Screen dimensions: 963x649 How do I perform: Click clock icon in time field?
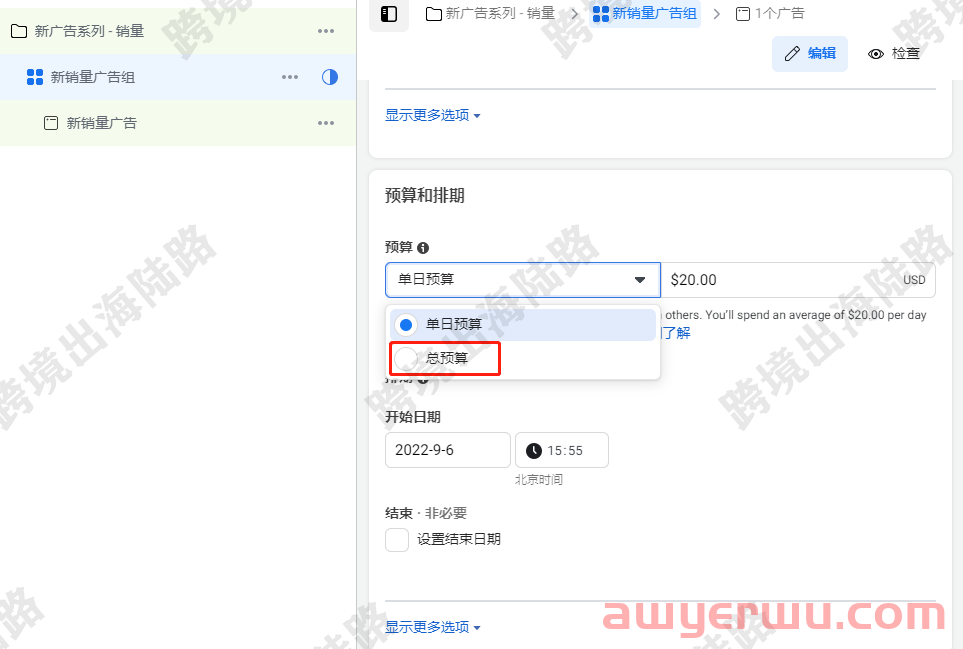(x=534, y=451)
